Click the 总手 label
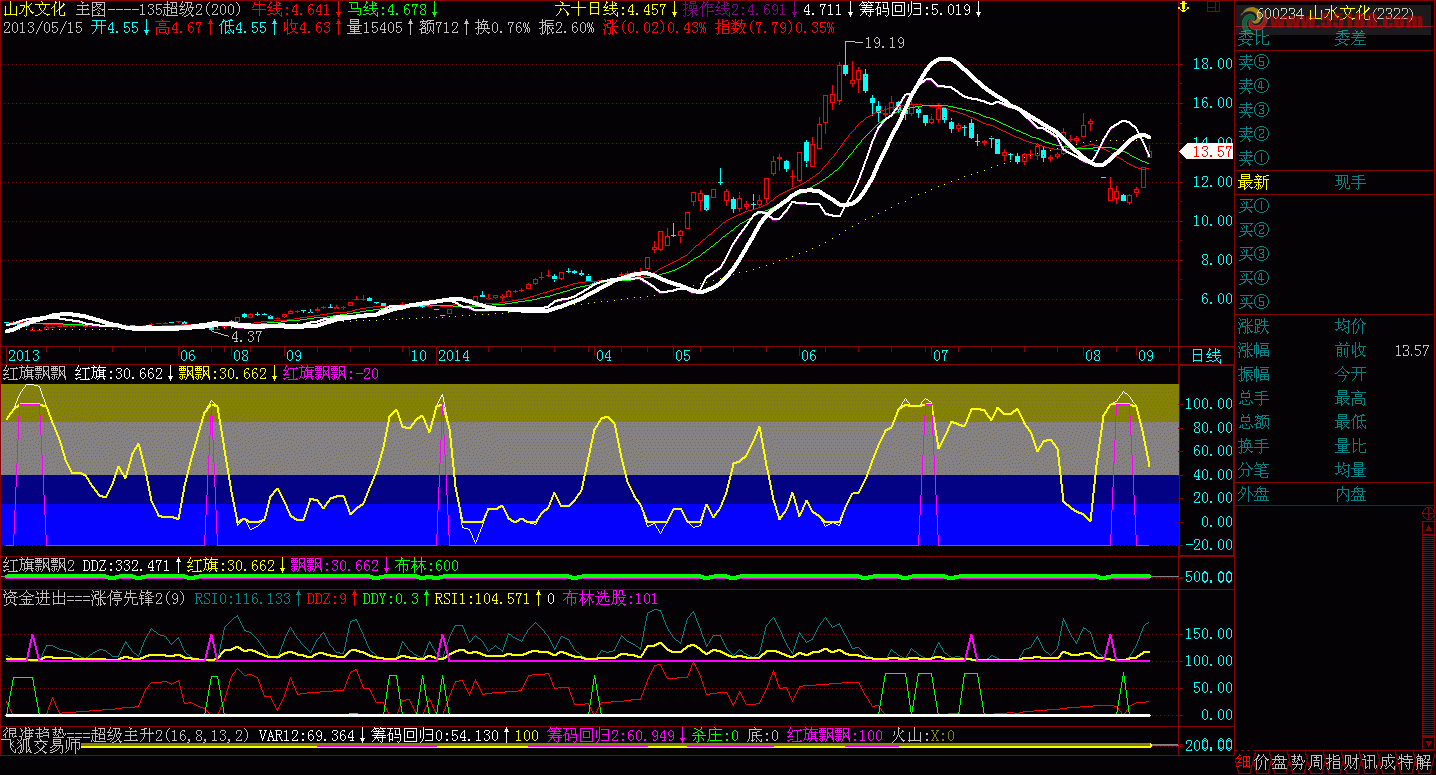The image size is (1436, 775). point(1254,398)
